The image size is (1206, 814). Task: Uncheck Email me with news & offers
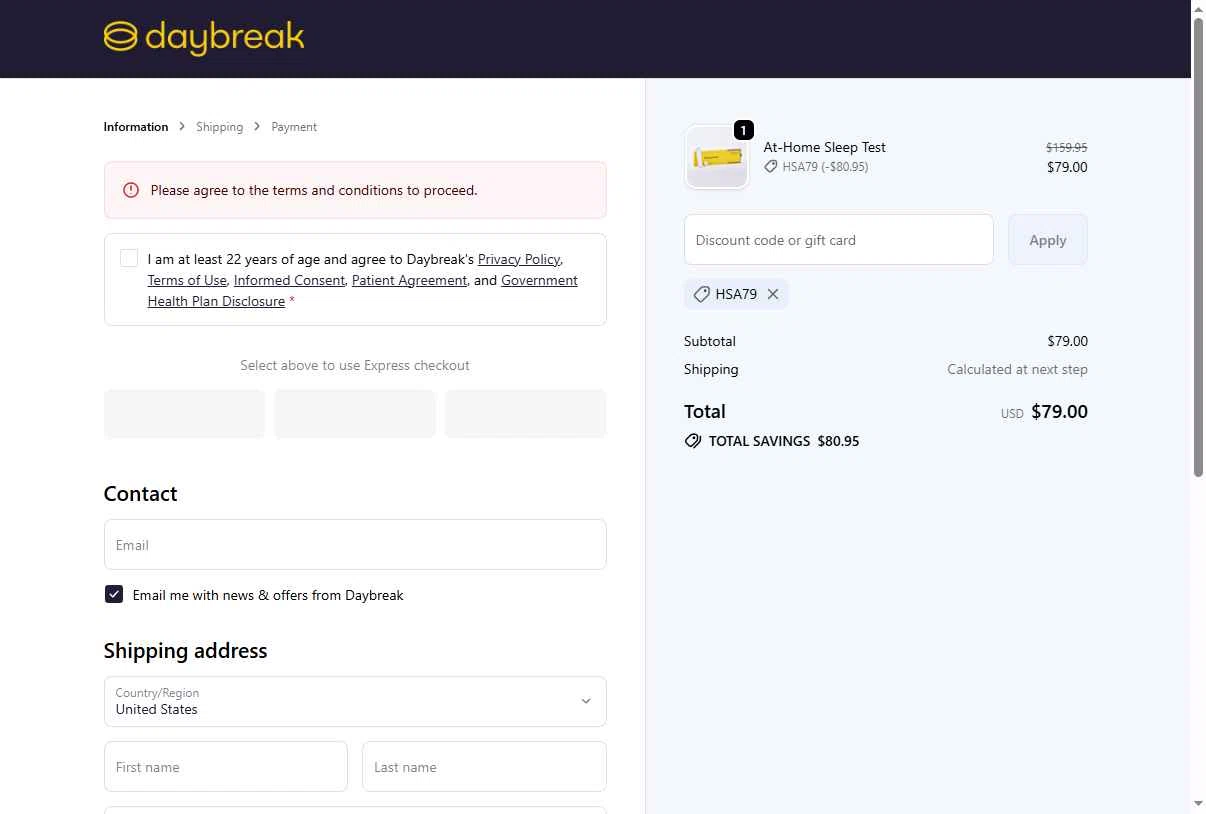coord(114,594)
